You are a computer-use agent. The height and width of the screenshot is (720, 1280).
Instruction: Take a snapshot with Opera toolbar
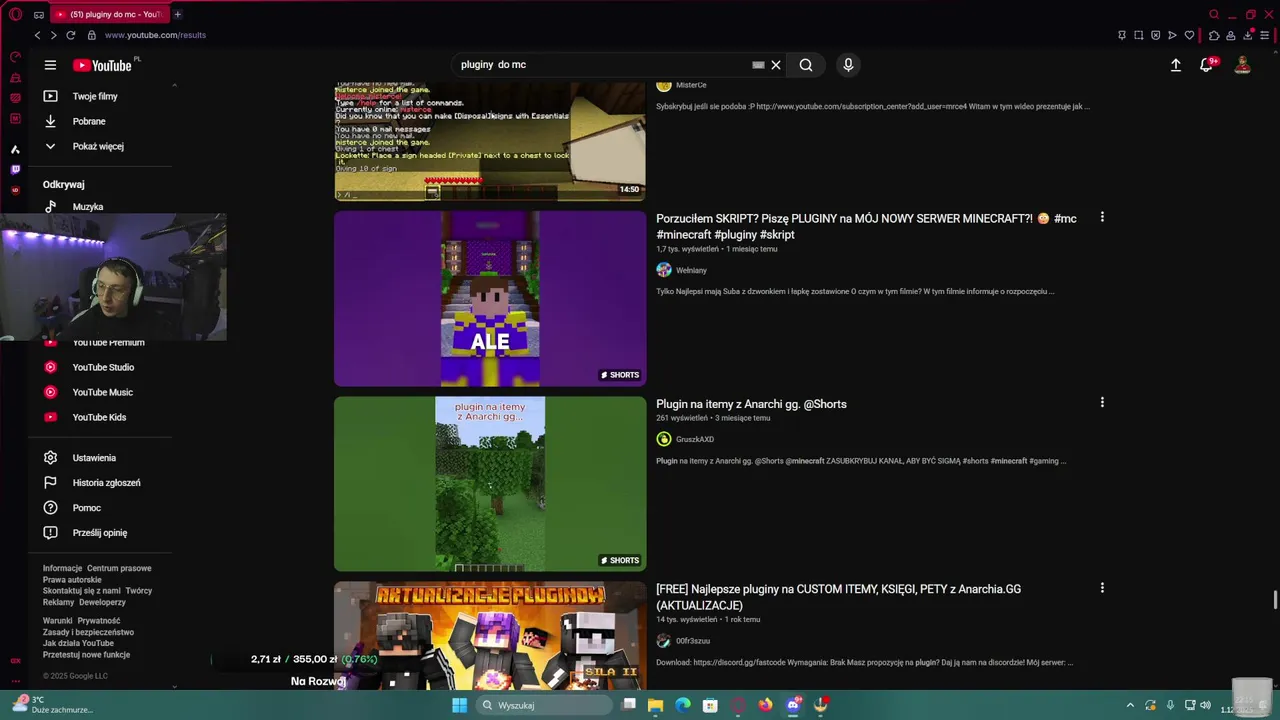tap(1139, 35)
